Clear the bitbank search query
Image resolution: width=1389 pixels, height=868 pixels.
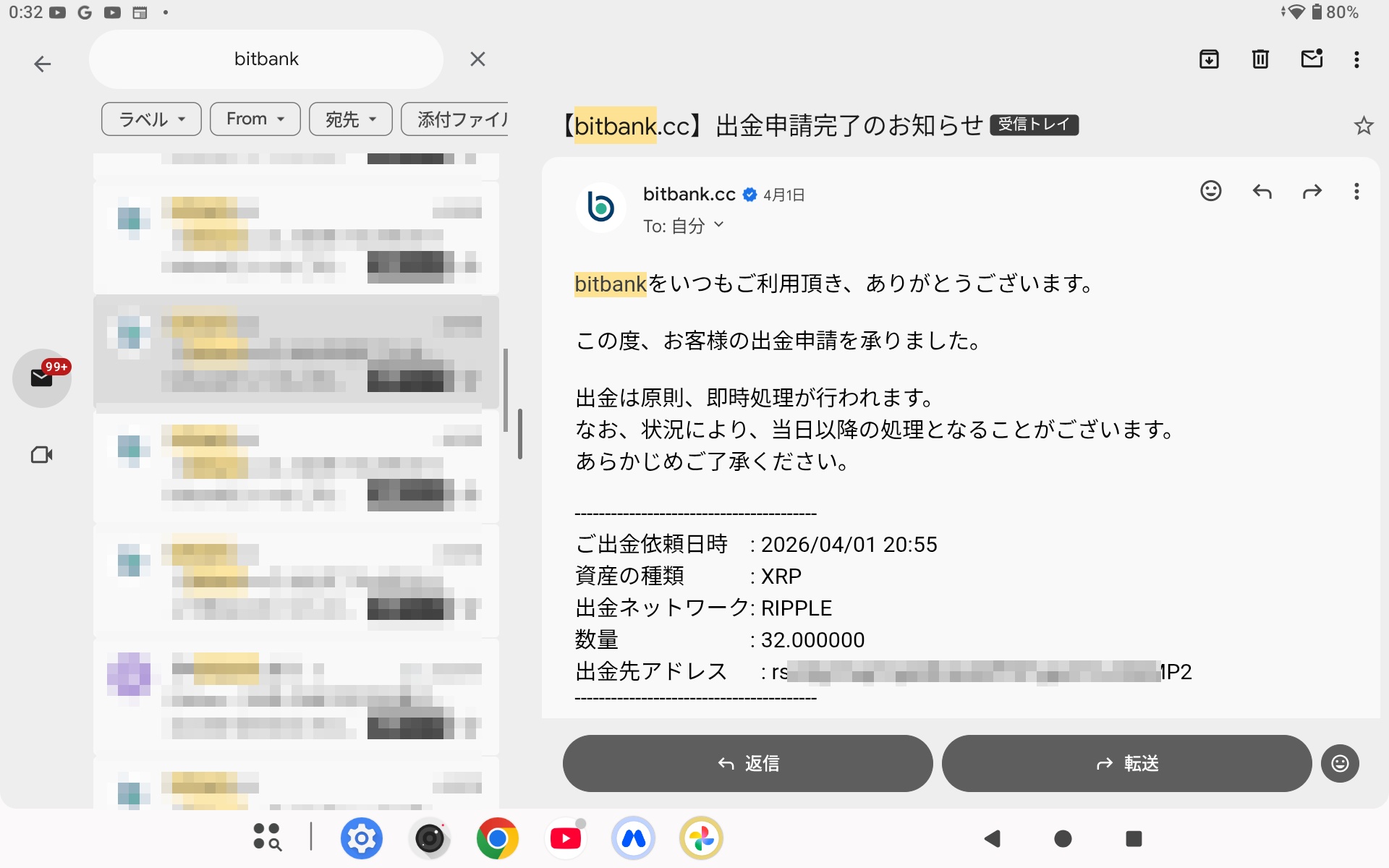[x=477, y=59]
